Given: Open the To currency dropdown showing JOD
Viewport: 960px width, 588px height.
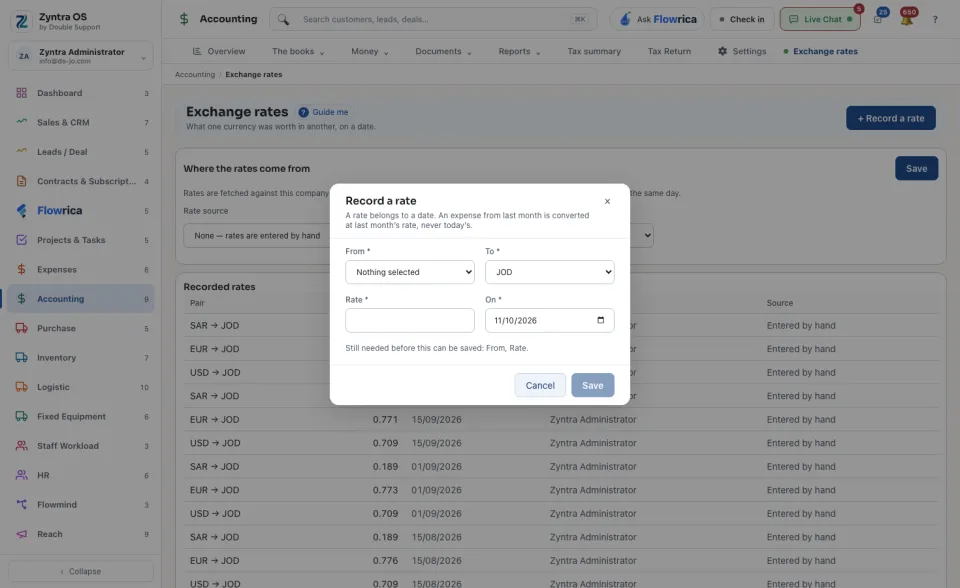Looking at the screenshot, I should pyautogui.click(x=549, y=272).
